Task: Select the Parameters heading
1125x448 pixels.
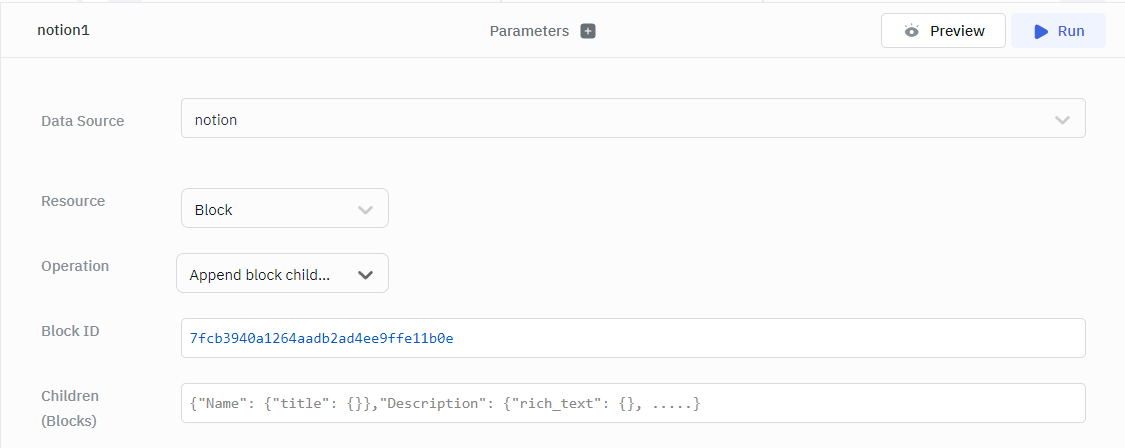Action: [x=529, y=31]
